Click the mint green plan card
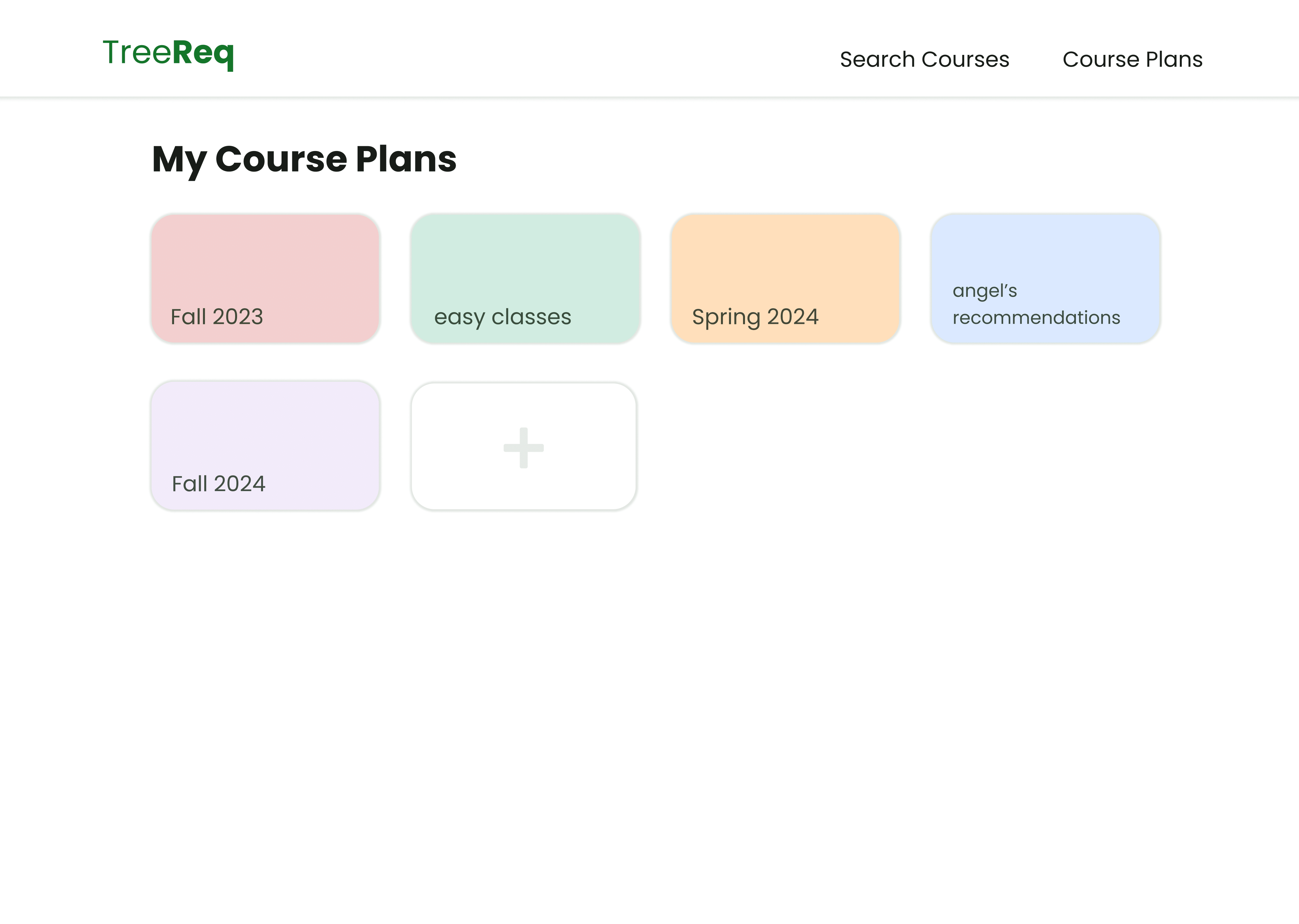 (x=525, y=279)
